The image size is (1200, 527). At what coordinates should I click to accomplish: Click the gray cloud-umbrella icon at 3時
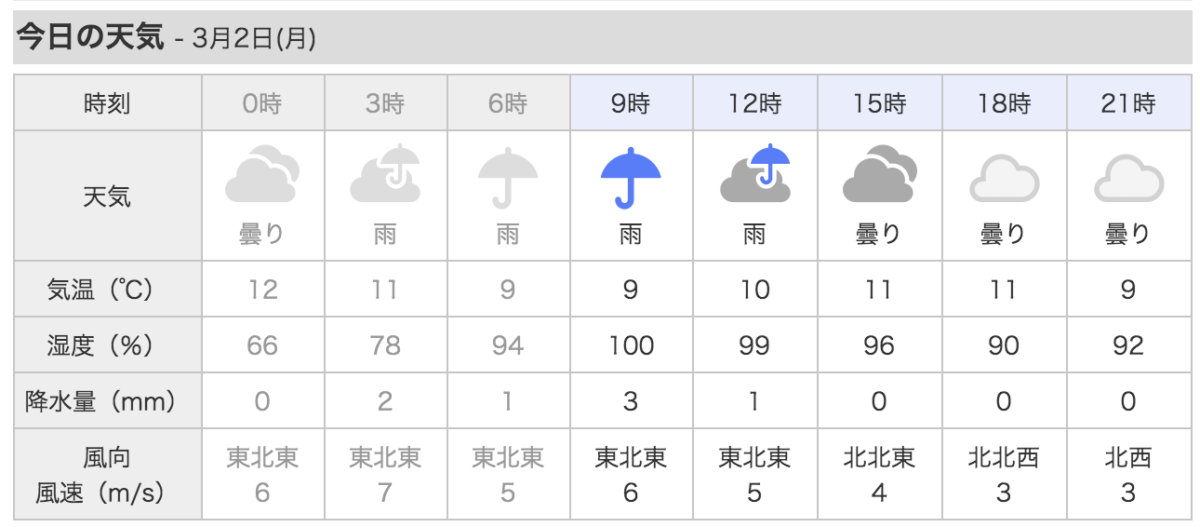click(x=385, y=173)
